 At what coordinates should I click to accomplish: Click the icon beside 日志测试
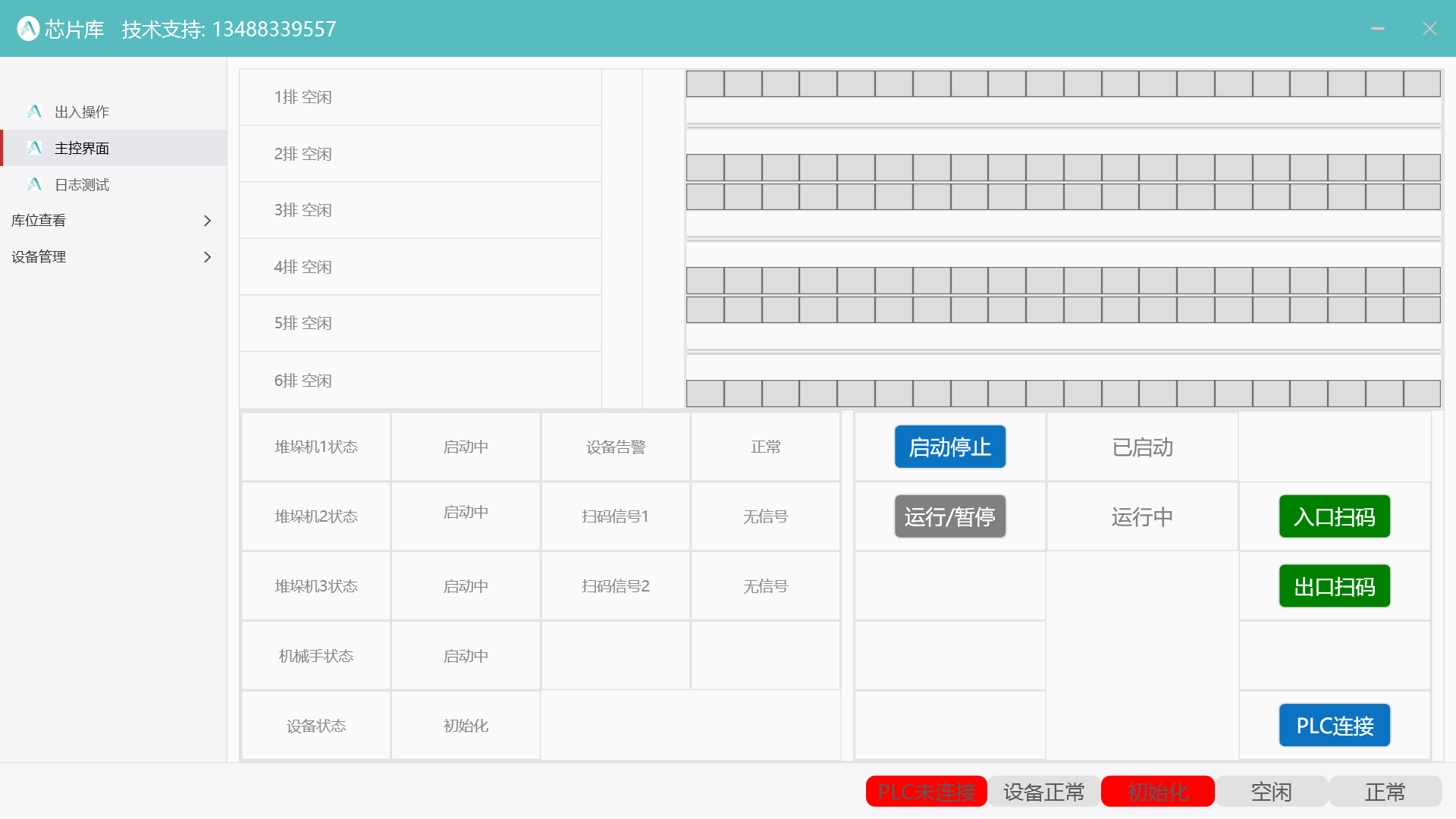[34, 184]
